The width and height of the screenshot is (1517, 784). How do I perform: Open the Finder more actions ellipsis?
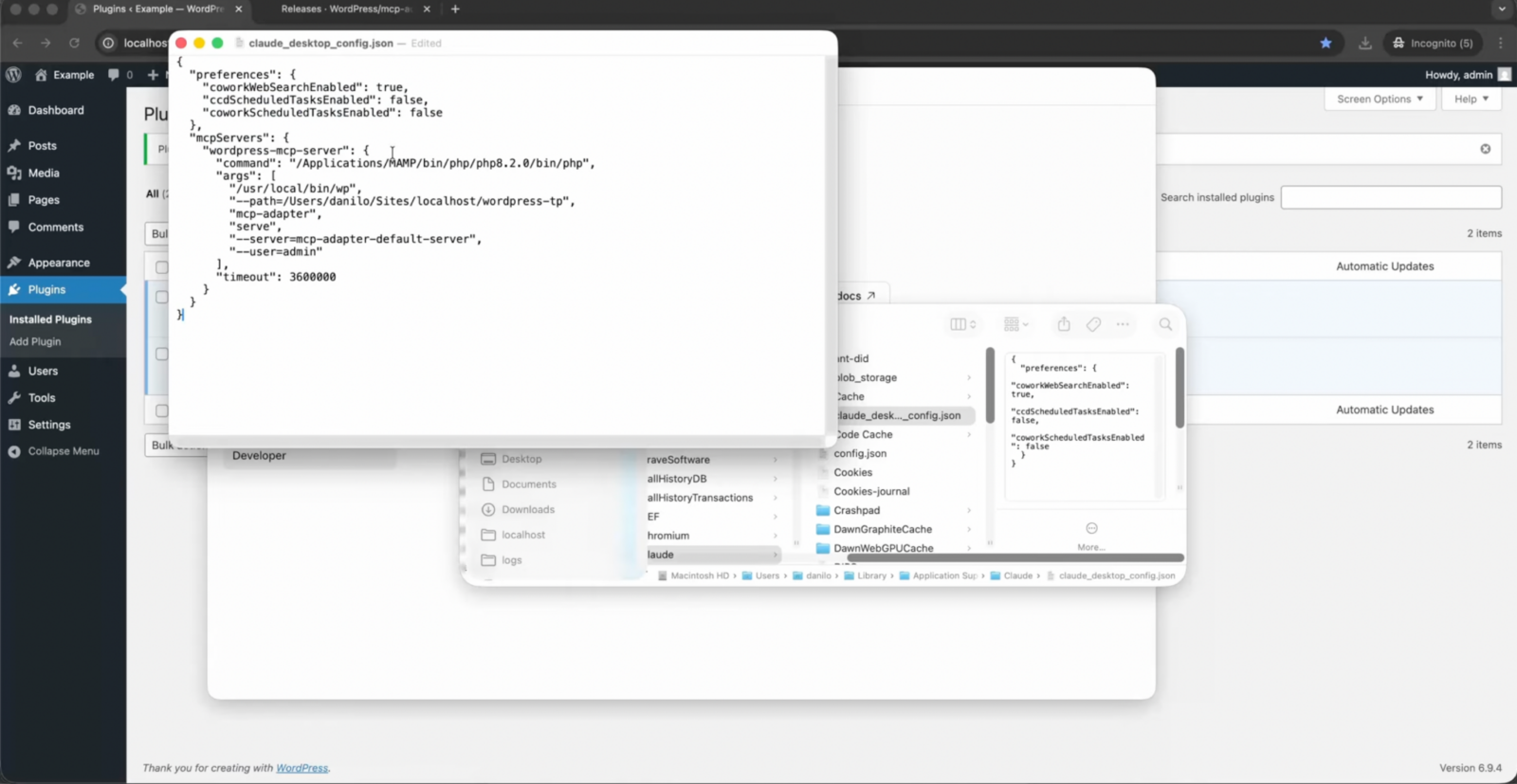point(1123,324)
